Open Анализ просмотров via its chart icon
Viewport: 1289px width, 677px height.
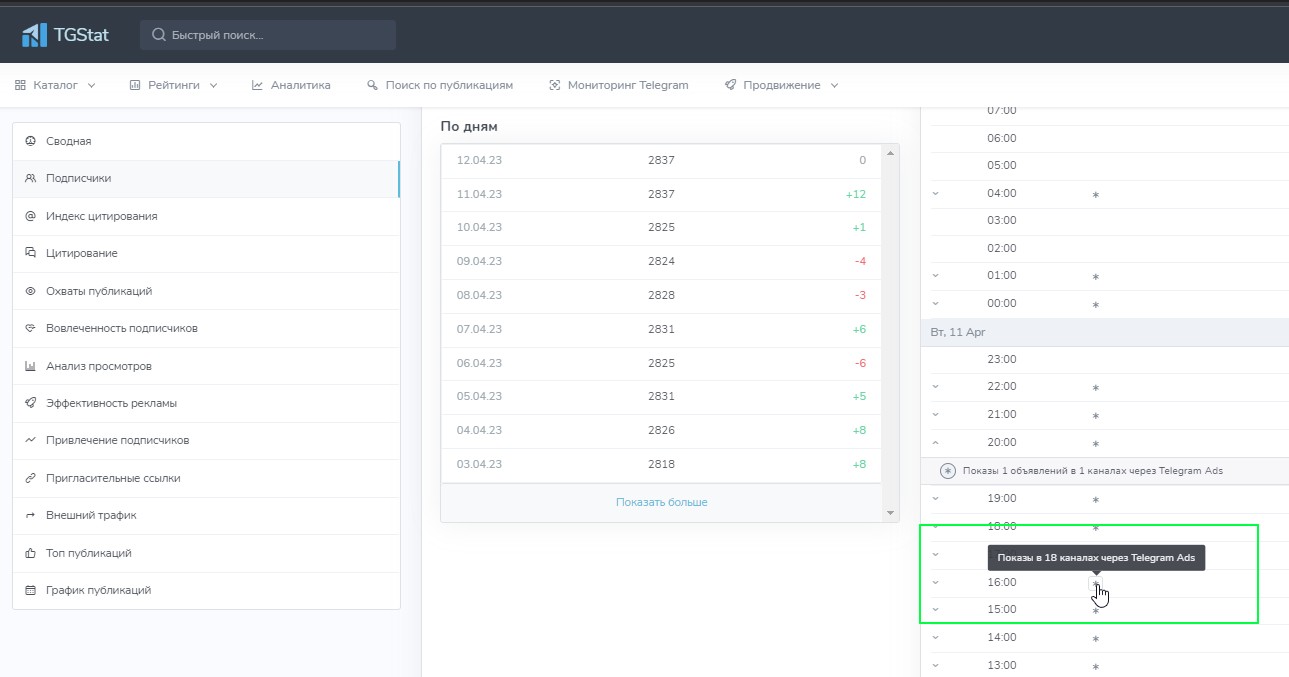pyautogui.click(x=30, y=366)
